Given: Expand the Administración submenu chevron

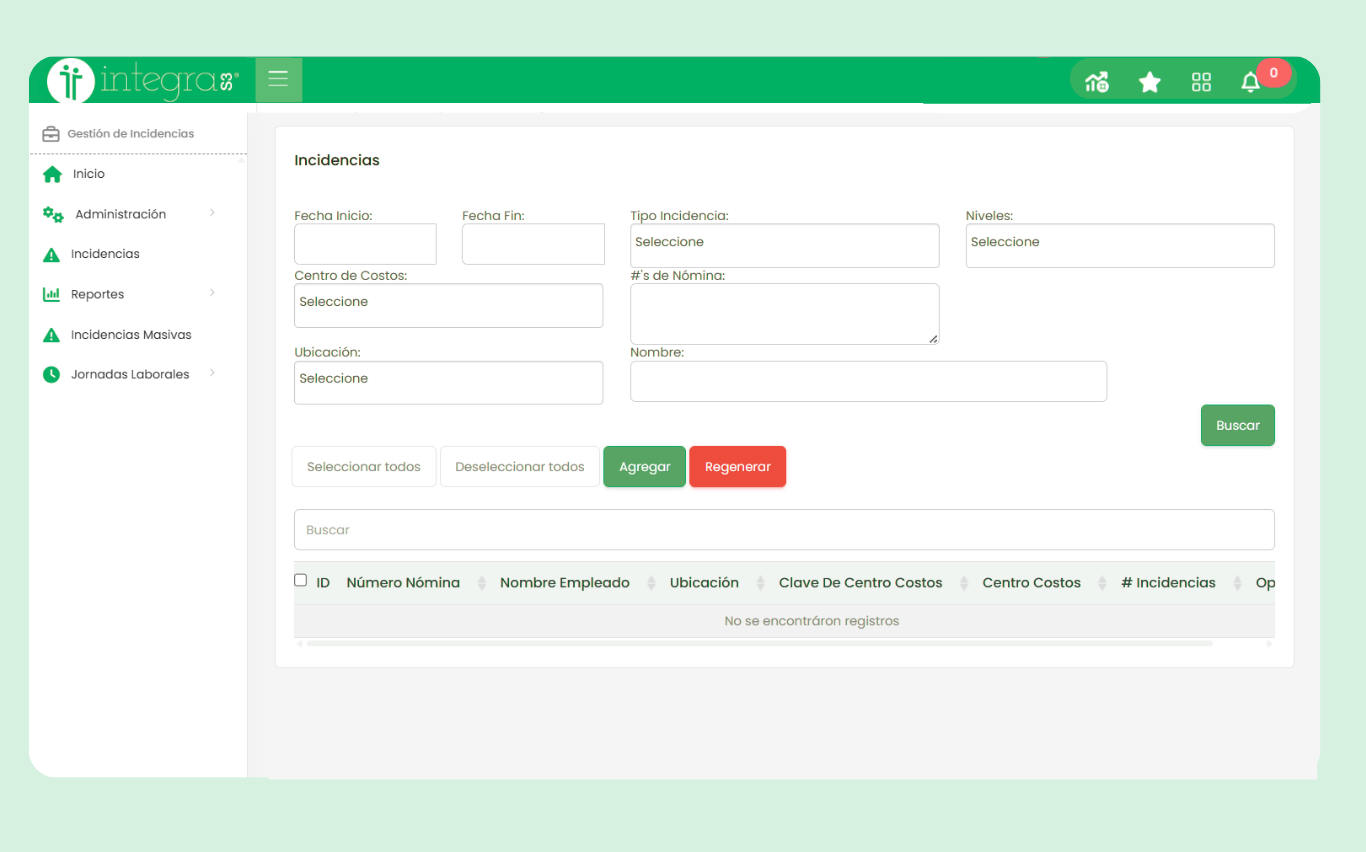Looking at the screenshot, I should (212, 213).
